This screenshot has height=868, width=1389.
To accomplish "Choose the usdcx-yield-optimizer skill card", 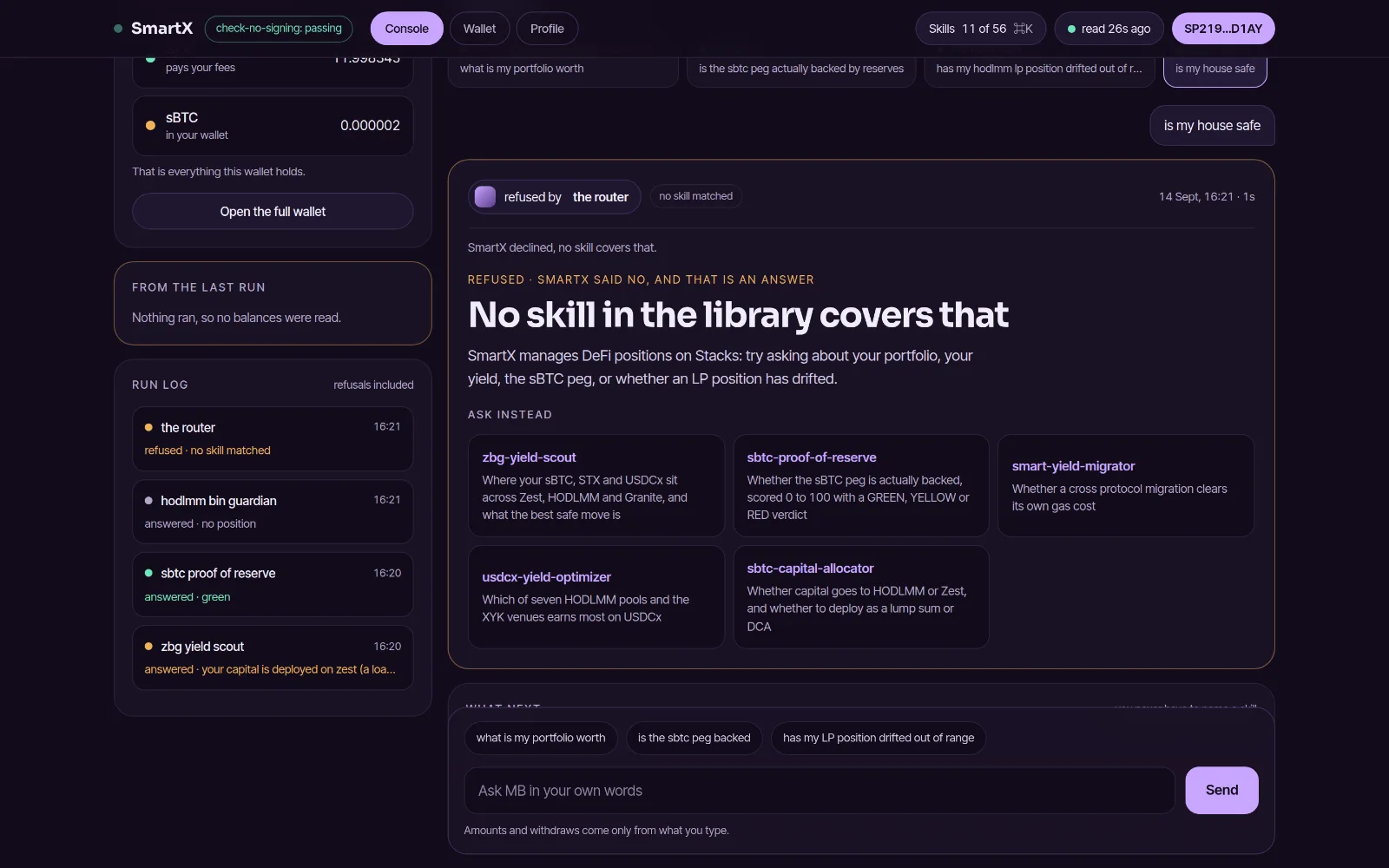I will (x=596, y=596).
